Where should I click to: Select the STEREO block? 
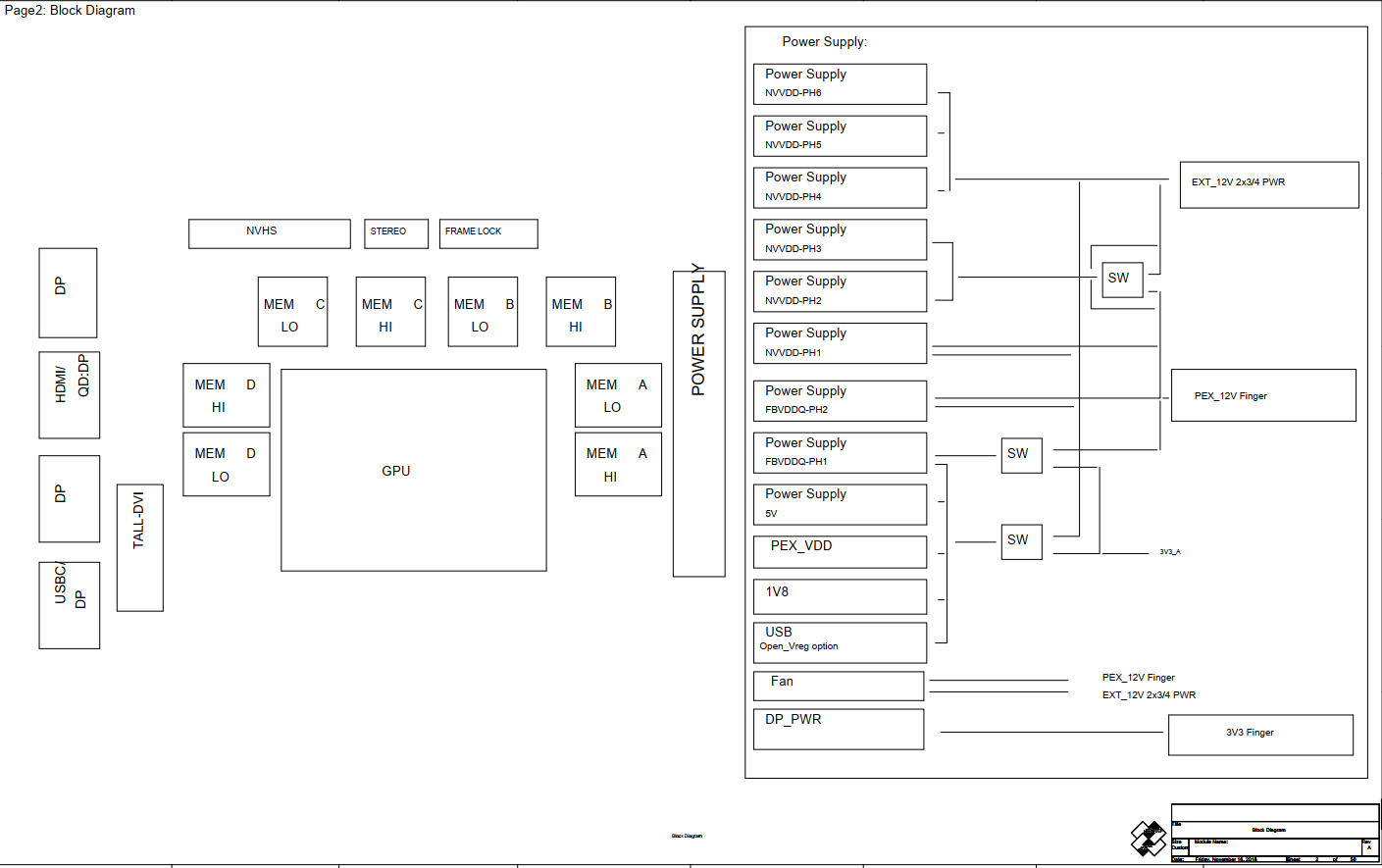pos(396,233)
